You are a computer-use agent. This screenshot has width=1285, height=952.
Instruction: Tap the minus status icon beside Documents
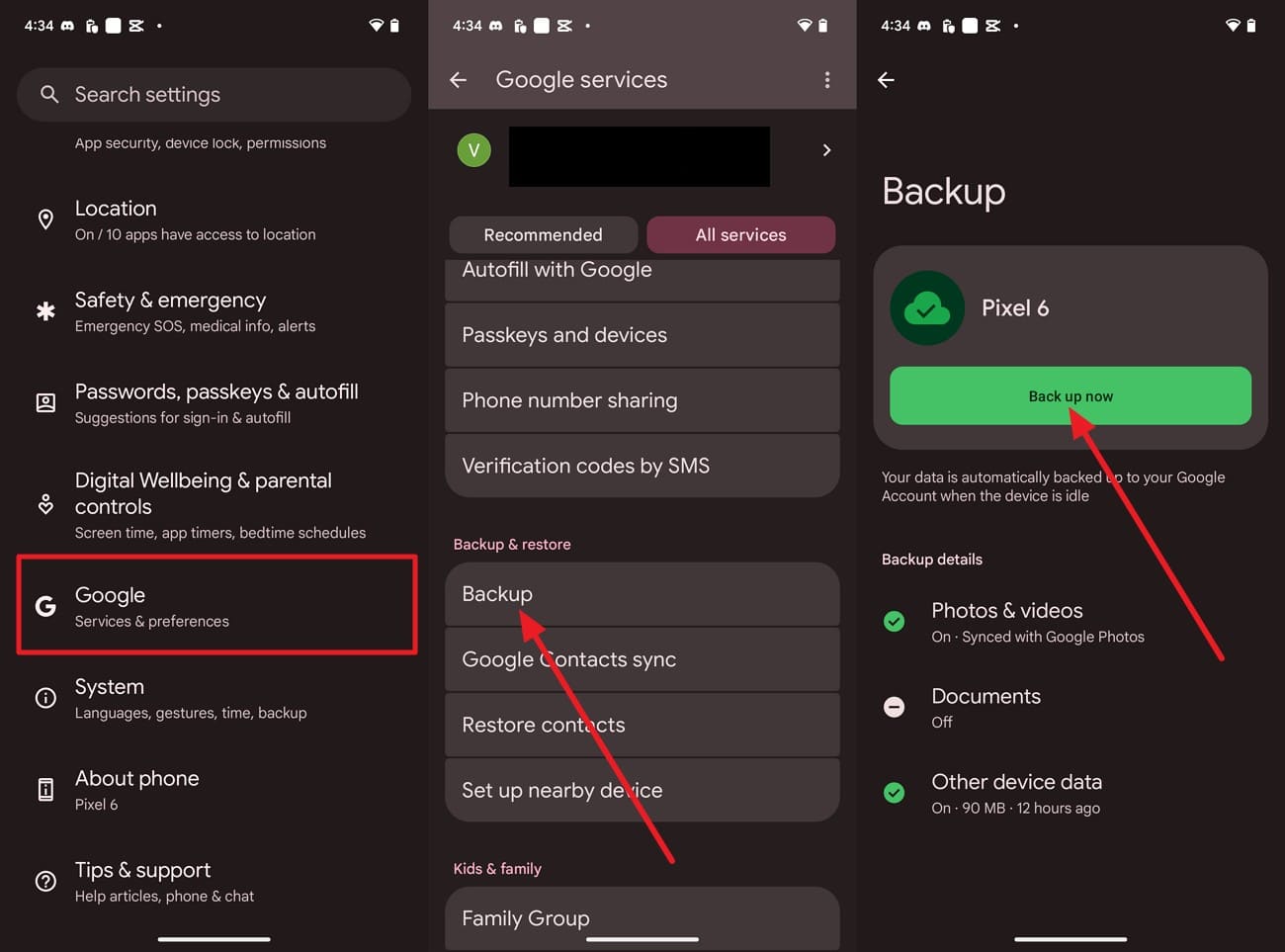[x=894, y=707]
